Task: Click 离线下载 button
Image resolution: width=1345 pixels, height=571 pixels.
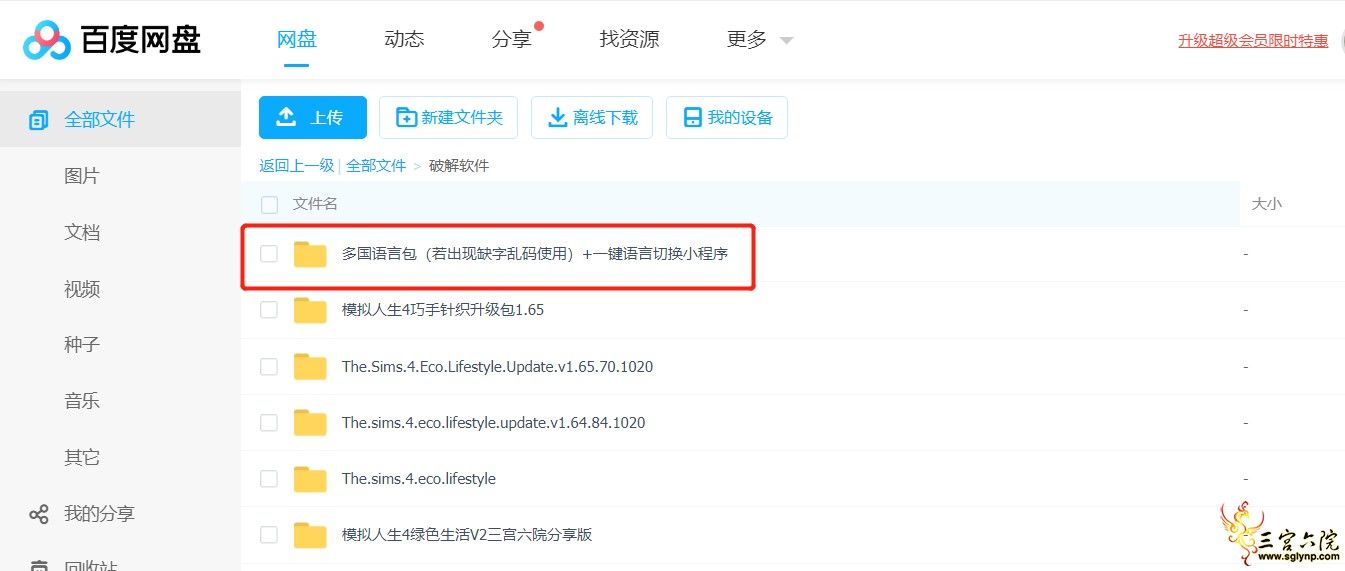Action: pos(592,117)
